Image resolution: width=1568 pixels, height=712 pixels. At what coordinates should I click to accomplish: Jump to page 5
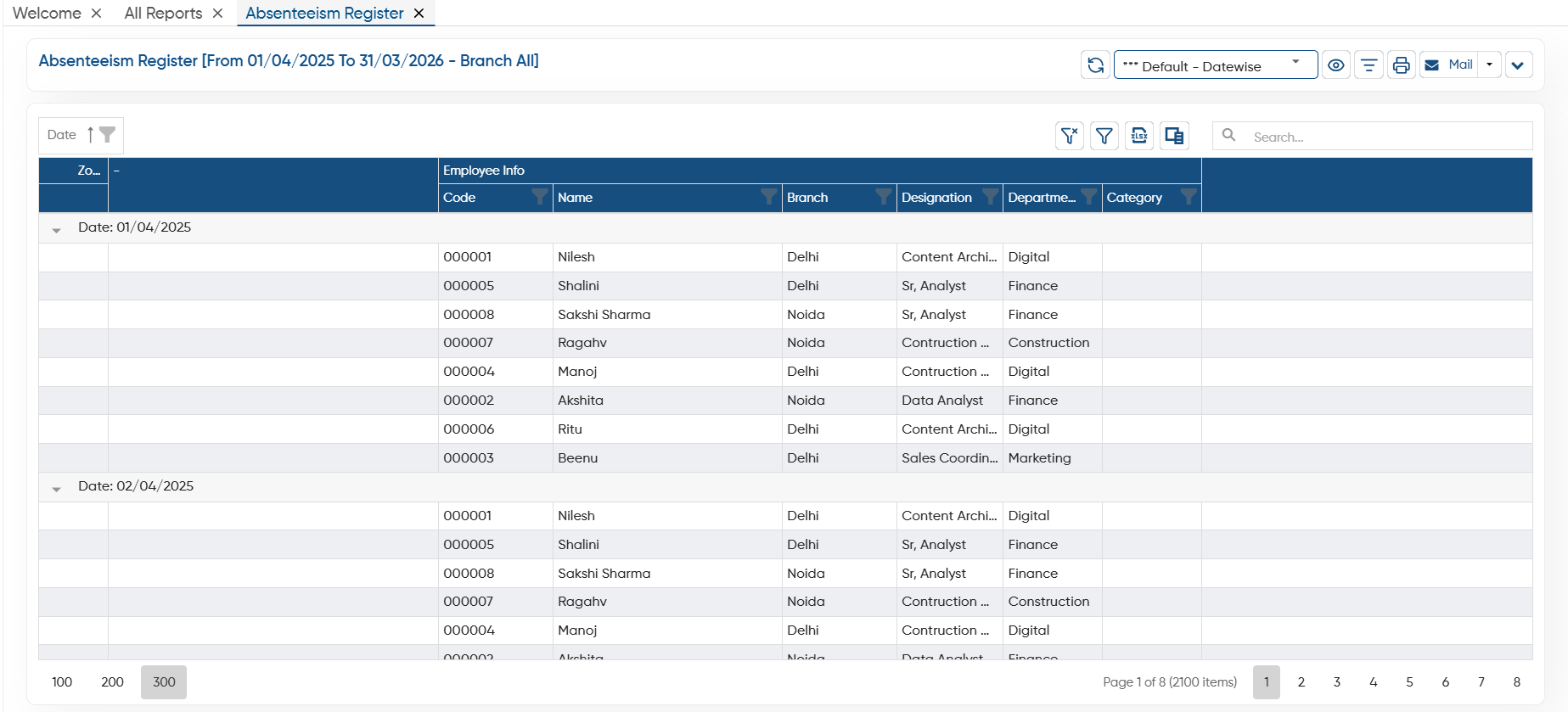(1409, 682)
